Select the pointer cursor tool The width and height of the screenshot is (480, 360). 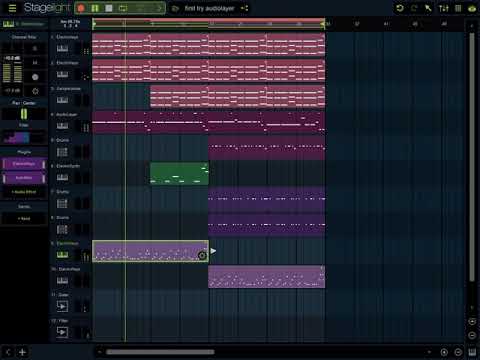(x=428, y=8)
